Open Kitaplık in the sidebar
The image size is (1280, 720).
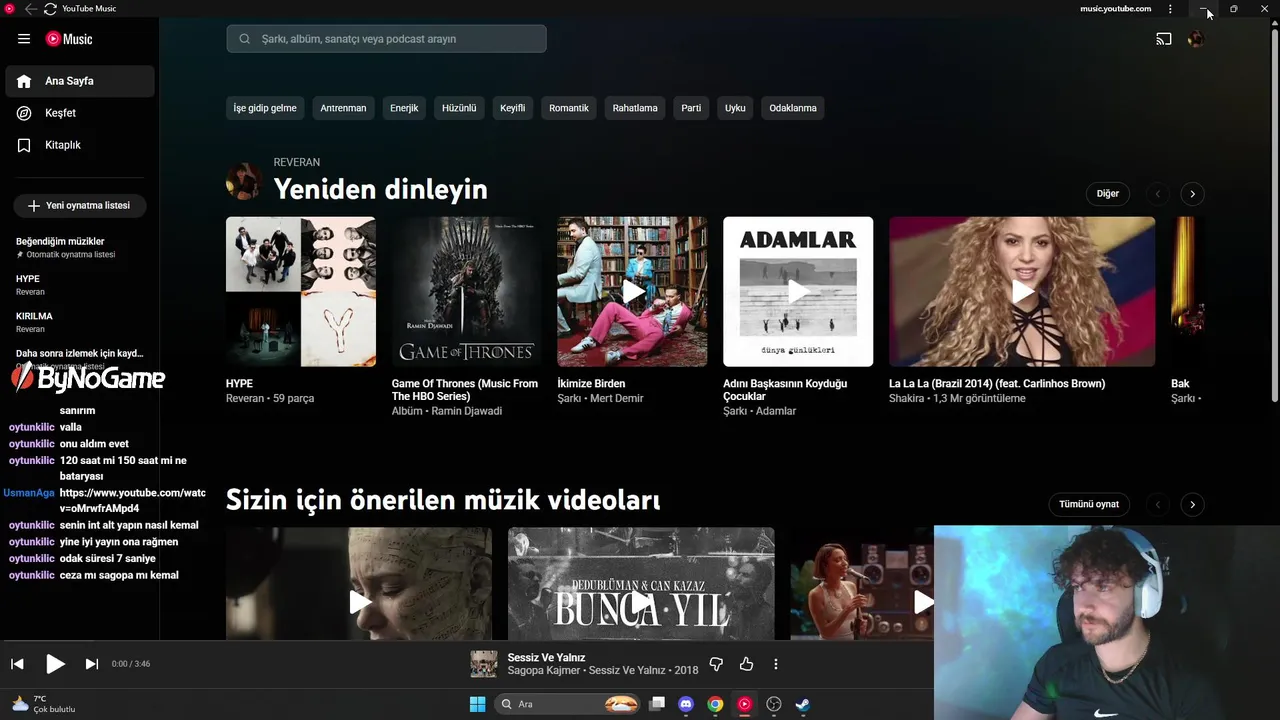point(80,145)
